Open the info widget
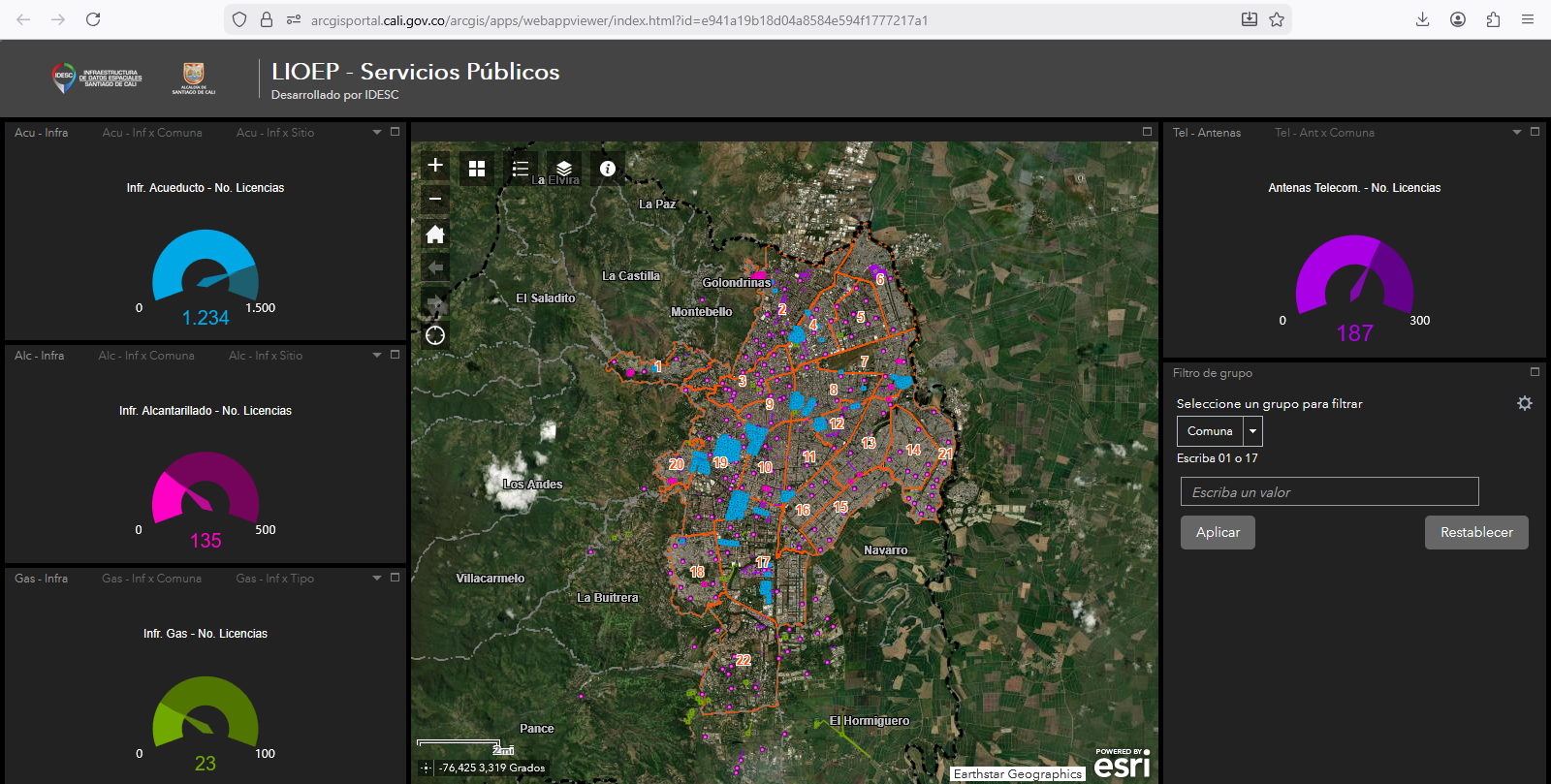 [608, 169]
